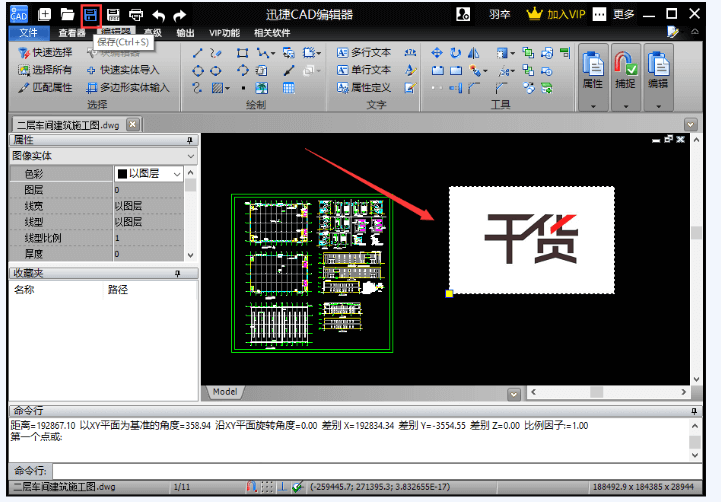Toggle the magnet snap icon in status bar

(252, 486)
